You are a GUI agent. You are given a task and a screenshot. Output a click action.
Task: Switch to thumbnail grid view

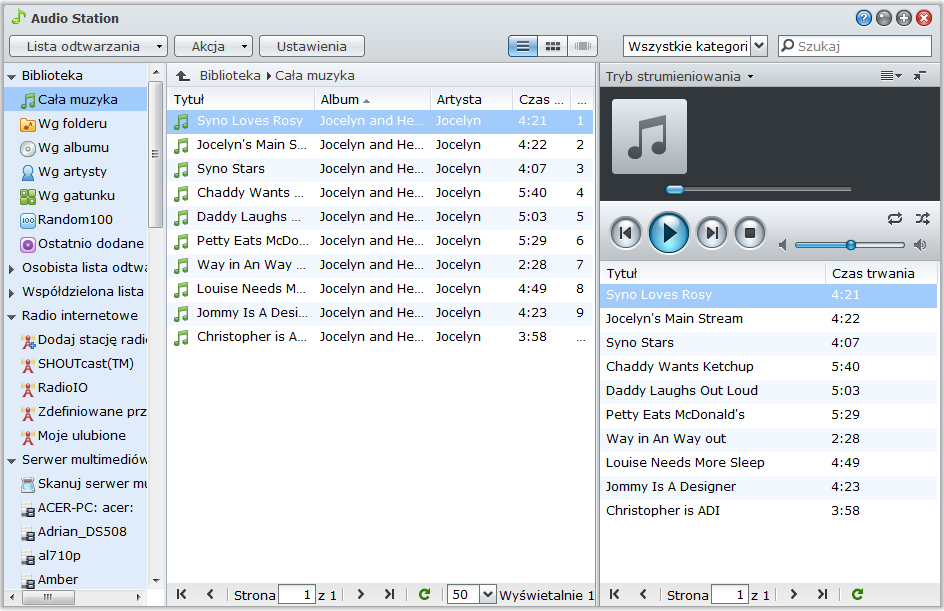pos(553,46)
